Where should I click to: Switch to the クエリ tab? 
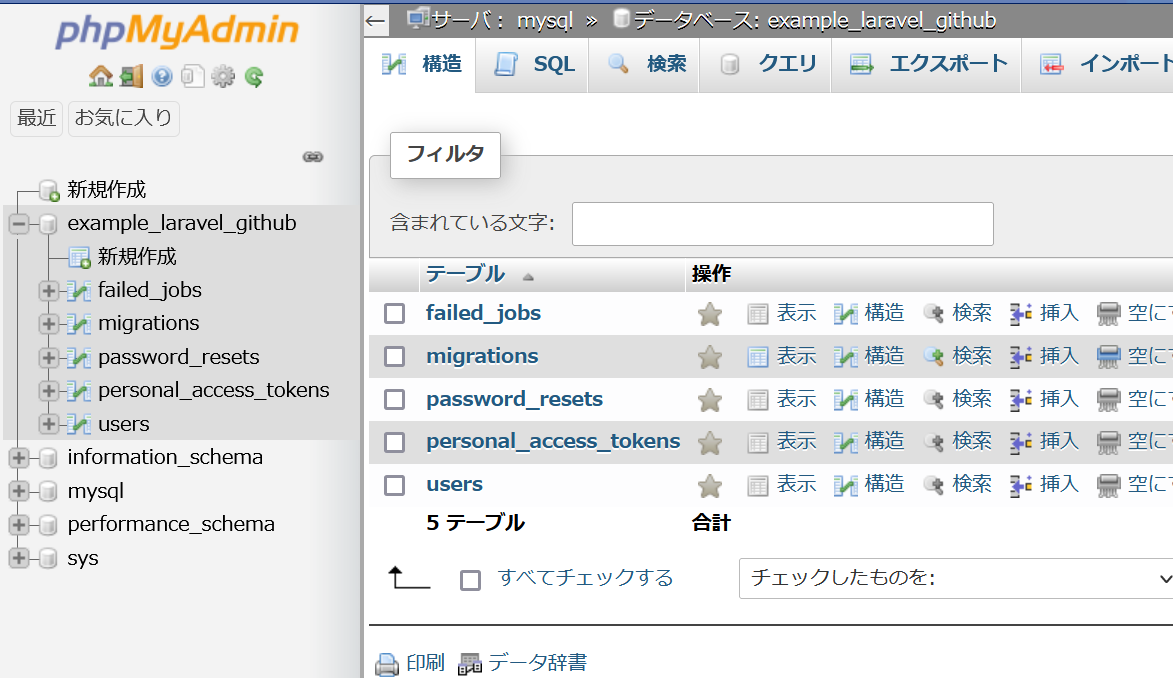pyautogui.click(x=766, y=65)
